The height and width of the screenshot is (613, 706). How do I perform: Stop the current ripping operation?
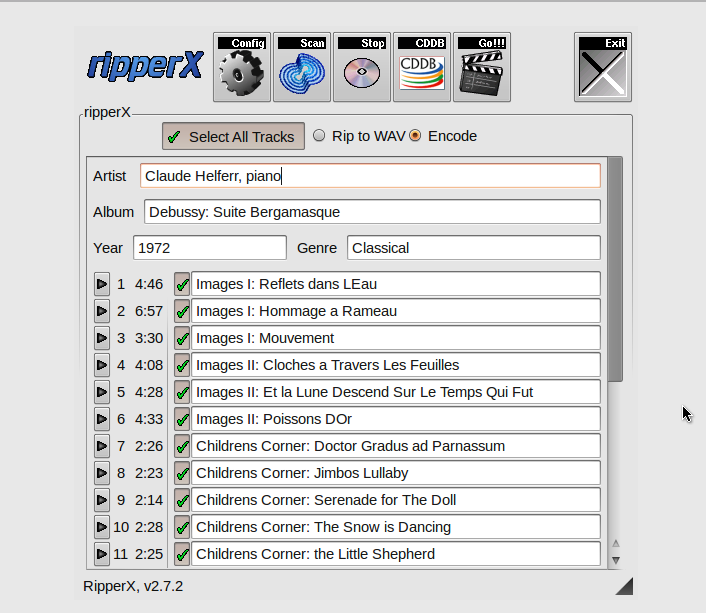tap(362, 67)
